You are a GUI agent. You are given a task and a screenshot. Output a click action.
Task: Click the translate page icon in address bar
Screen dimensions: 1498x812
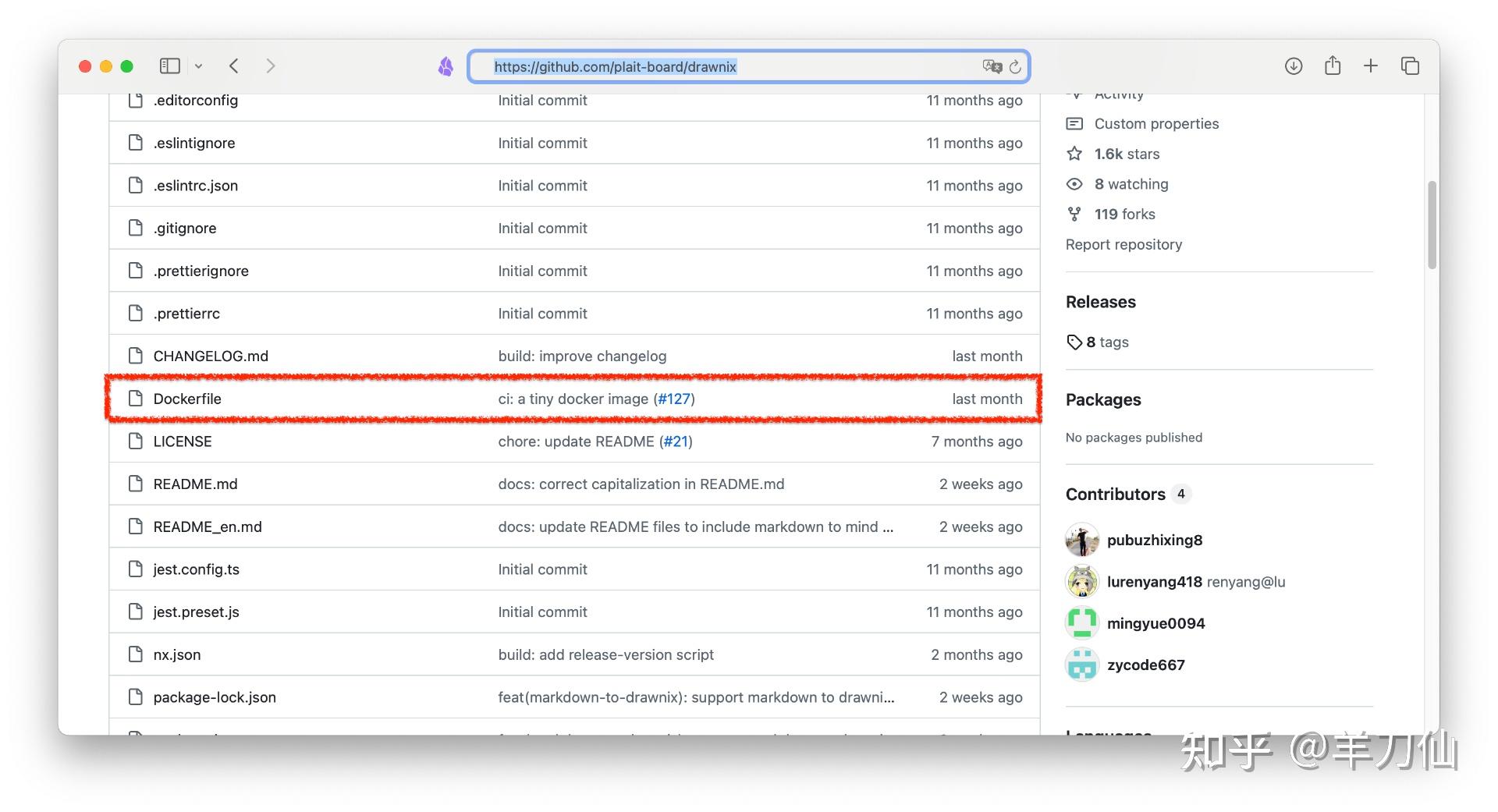(x=992, y=66)
